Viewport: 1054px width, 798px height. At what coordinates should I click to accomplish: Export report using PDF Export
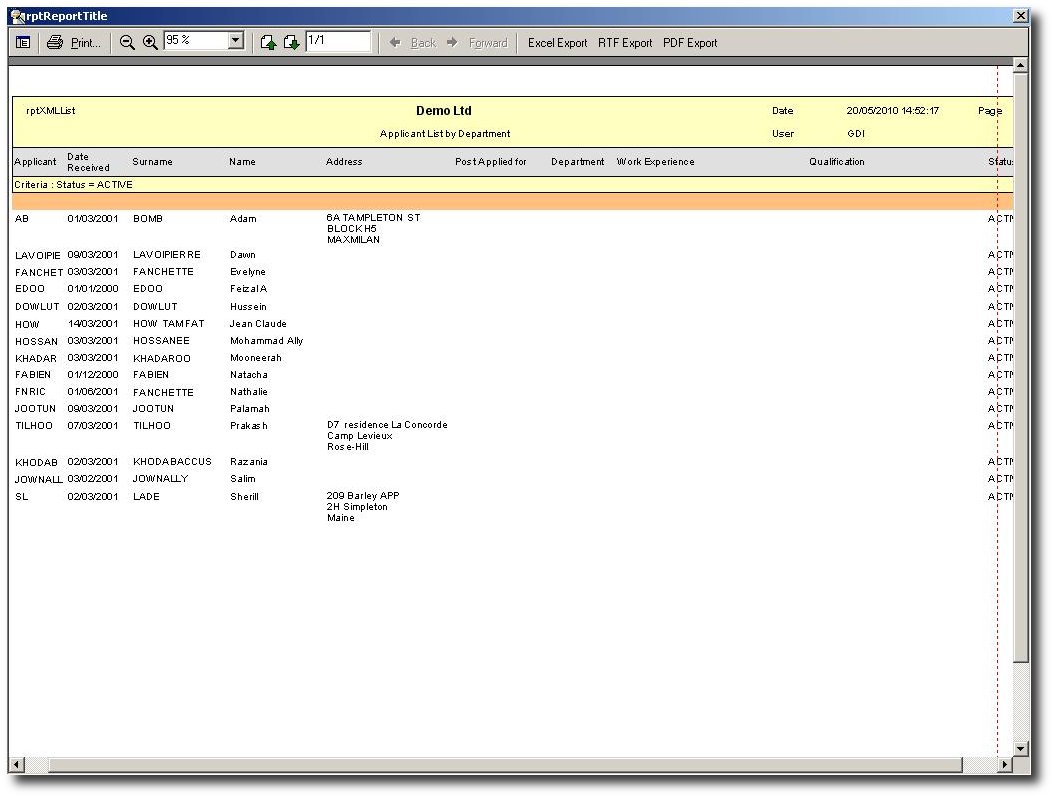click(x=690, y=43)
